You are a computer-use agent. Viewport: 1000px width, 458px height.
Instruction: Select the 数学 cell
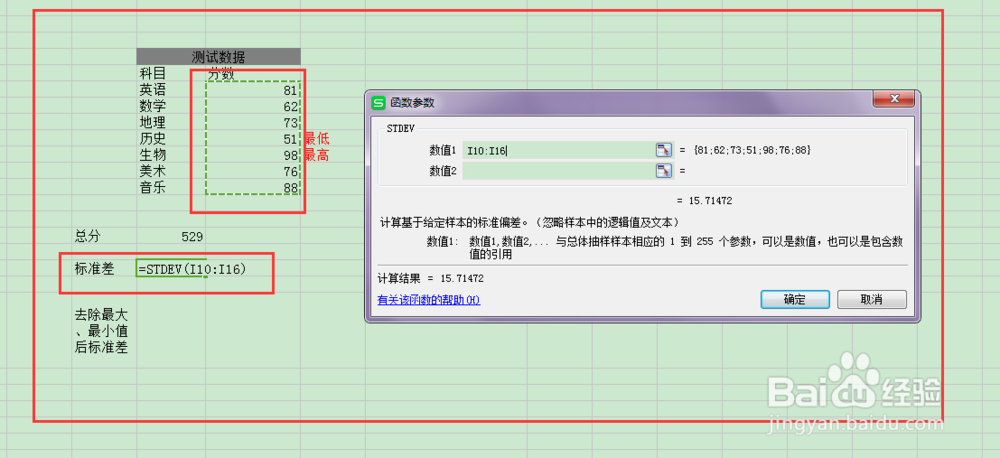171,106
